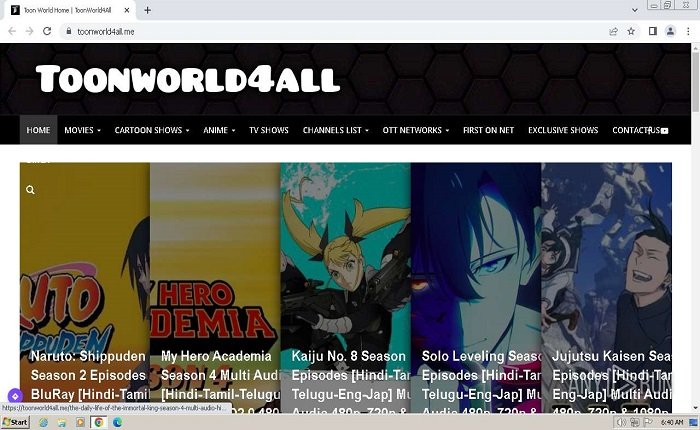Reload the page with the refresh icon
This screenshot has height=430, width=700.
coord(47,31)
